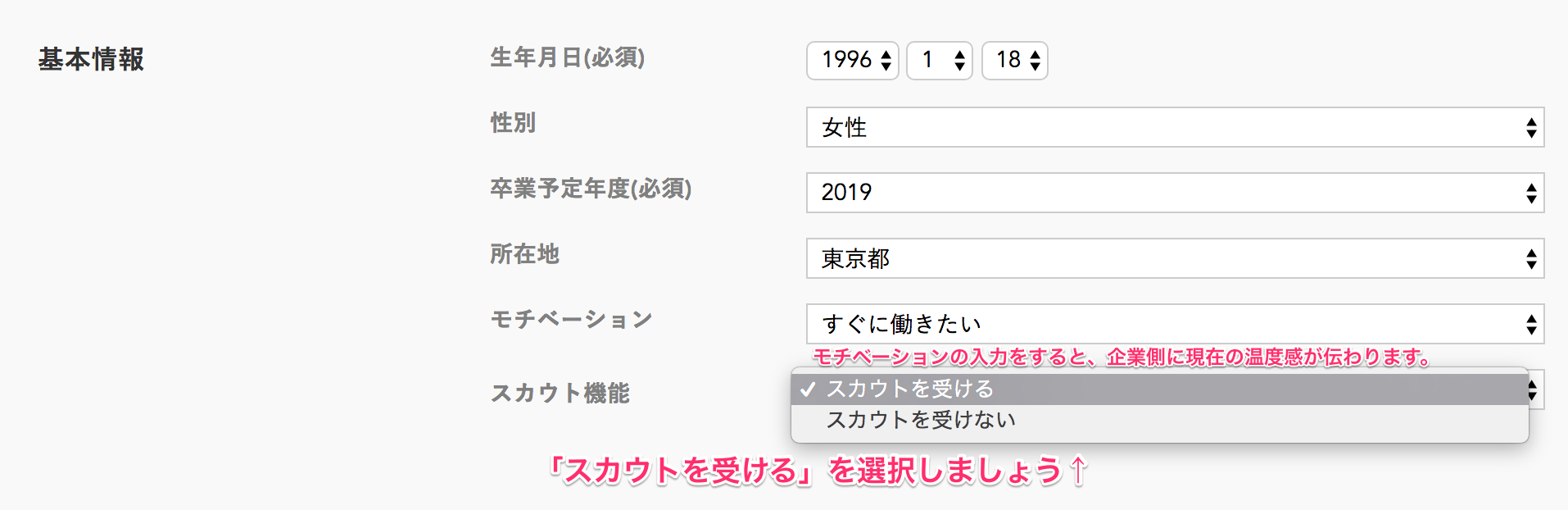Viewport: 1568px width, 510px height.
Task: Click the checkmark beside スカウトを受ける
Action: point(809,389)
